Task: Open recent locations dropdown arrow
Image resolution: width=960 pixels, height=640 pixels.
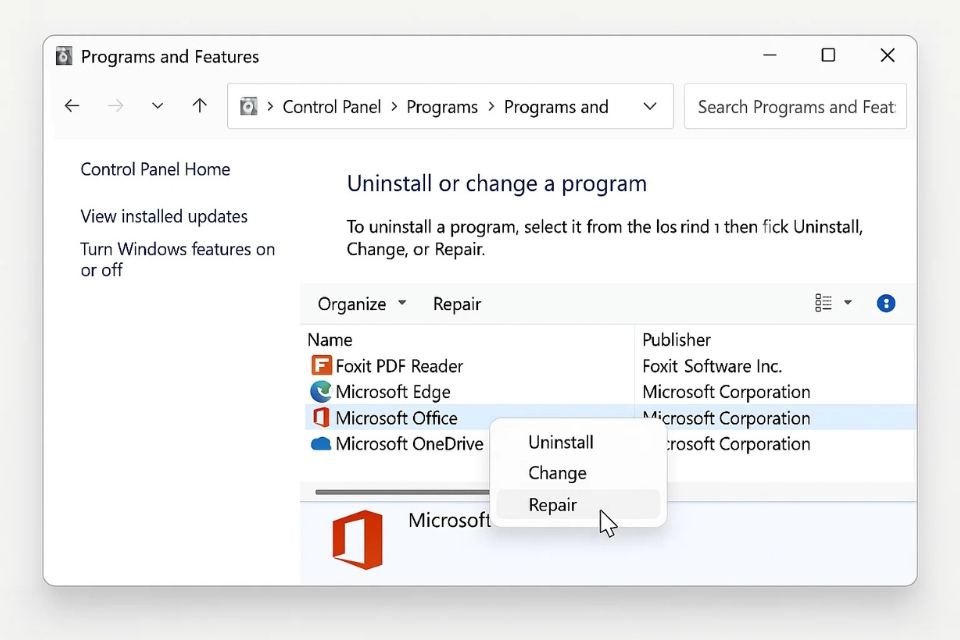Action: 157,107
